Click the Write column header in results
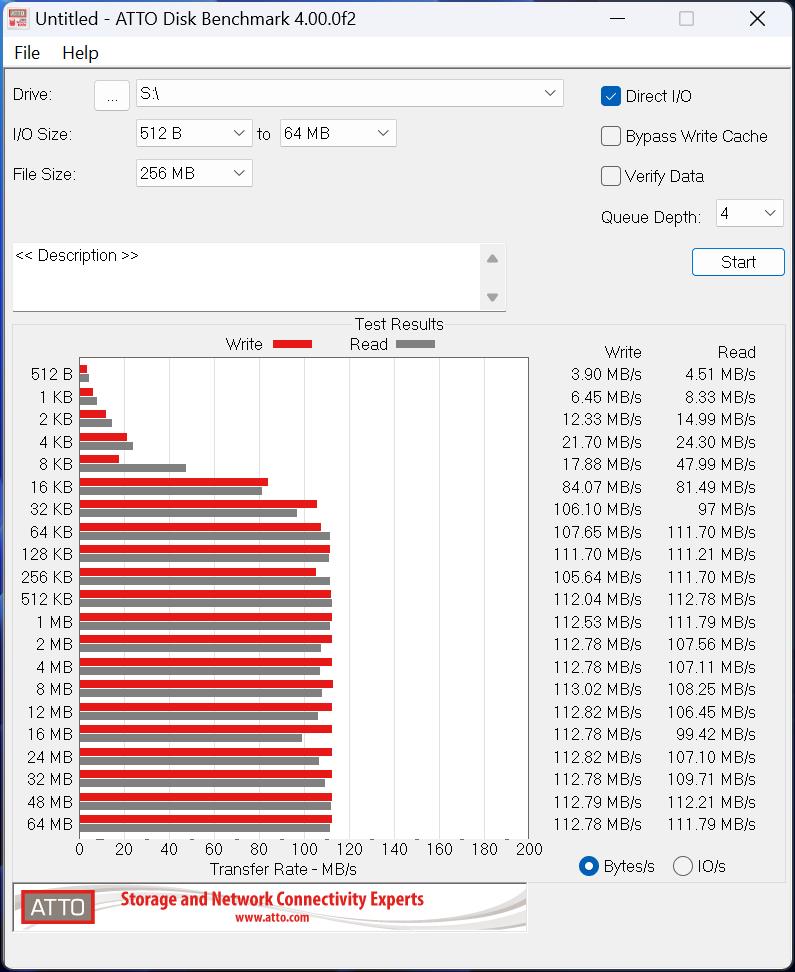795x972 pixels. point(623,352)
